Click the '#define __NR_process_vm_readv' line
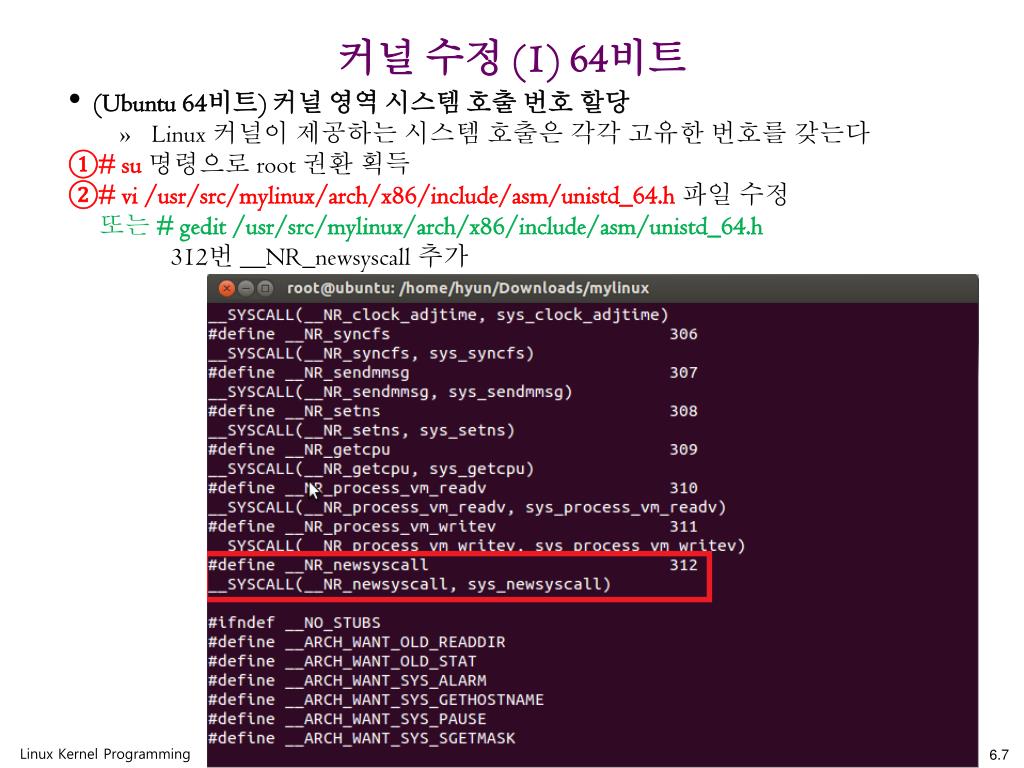Viewport: 1024px width, 768px height. point(453,488)
